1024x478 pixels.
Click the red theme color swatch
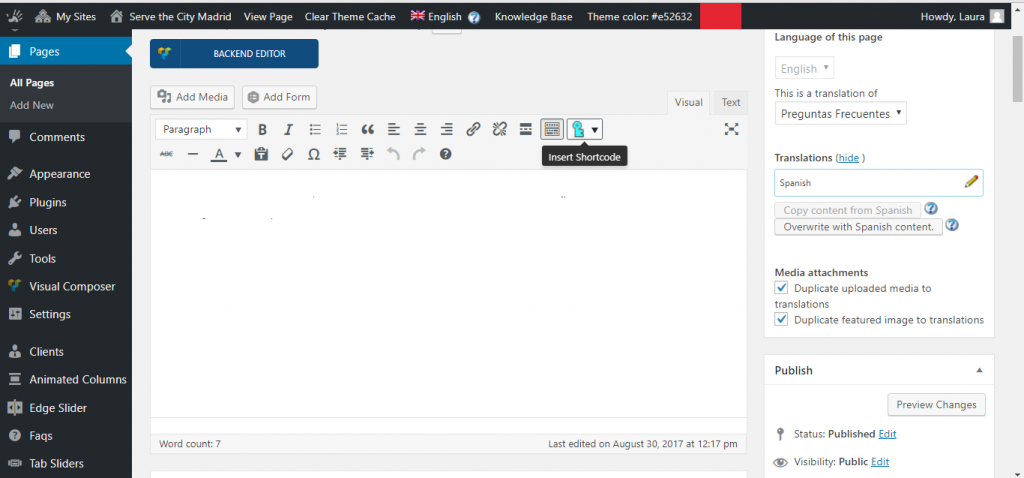[720, 16]
